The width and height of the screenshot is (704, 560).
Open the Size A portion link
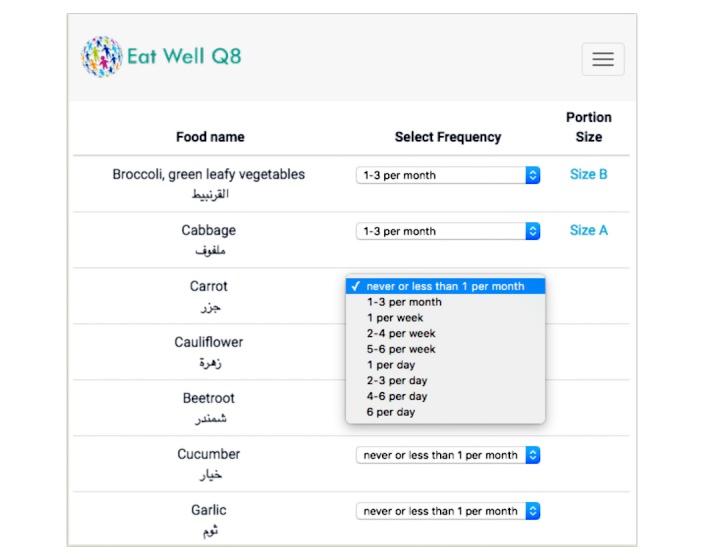pyautogui.click(x=588, y=230)
